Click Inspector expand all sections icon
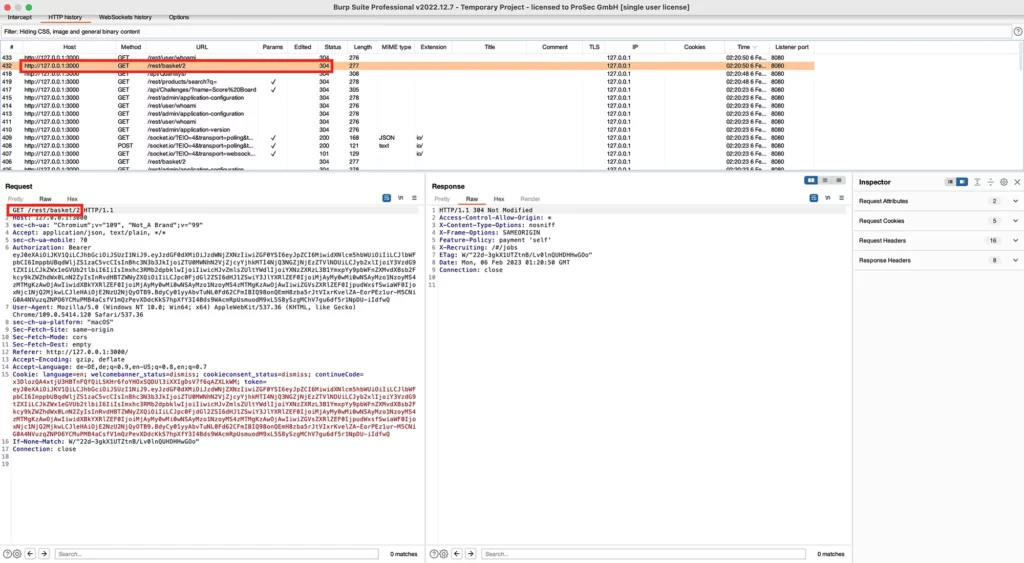1024x563 pixels. (x=977, y=182)
